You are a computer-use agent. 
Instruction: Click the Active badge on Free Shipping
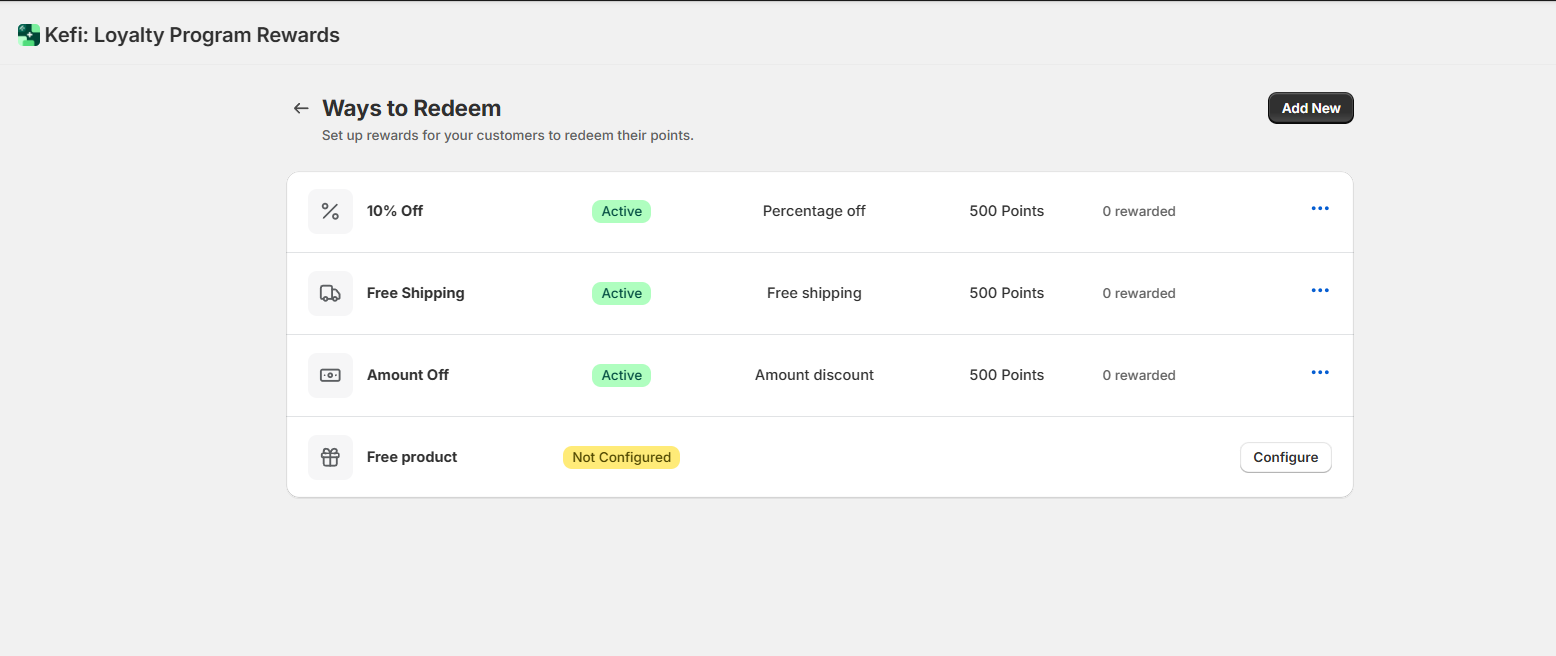click(621, 293)
